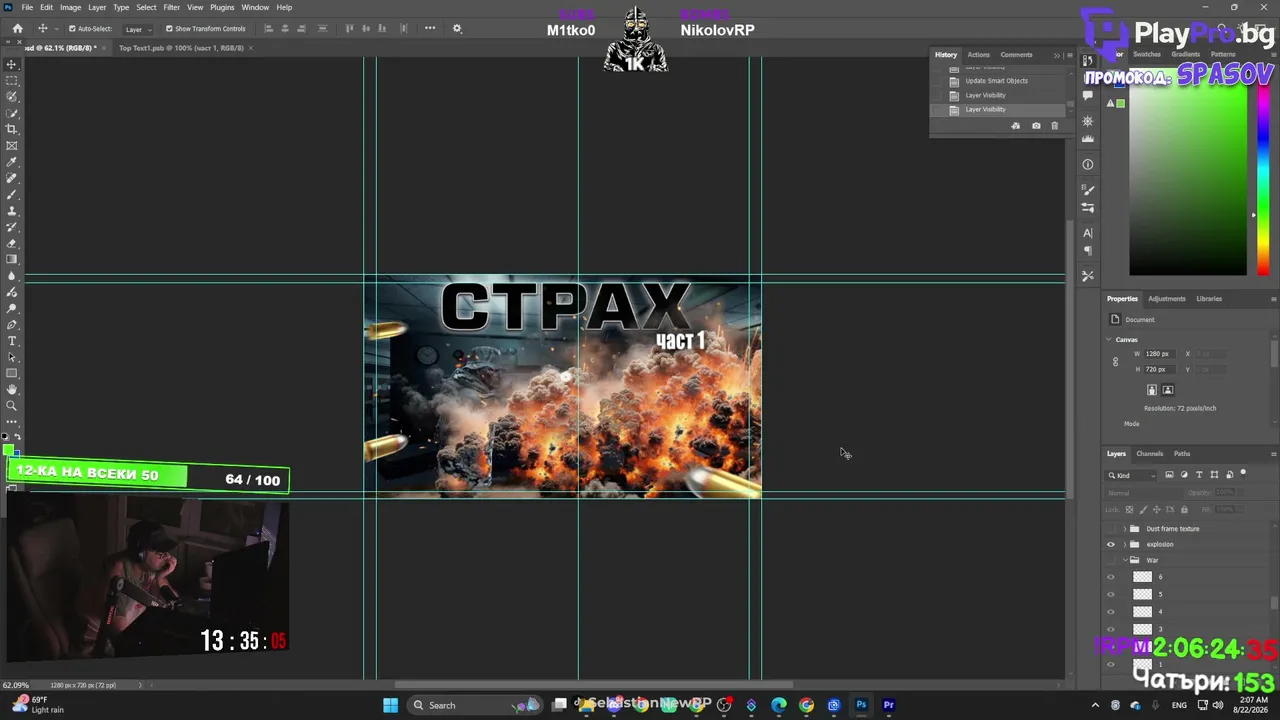Open the Character panel icon

(x=1088, y=233)
